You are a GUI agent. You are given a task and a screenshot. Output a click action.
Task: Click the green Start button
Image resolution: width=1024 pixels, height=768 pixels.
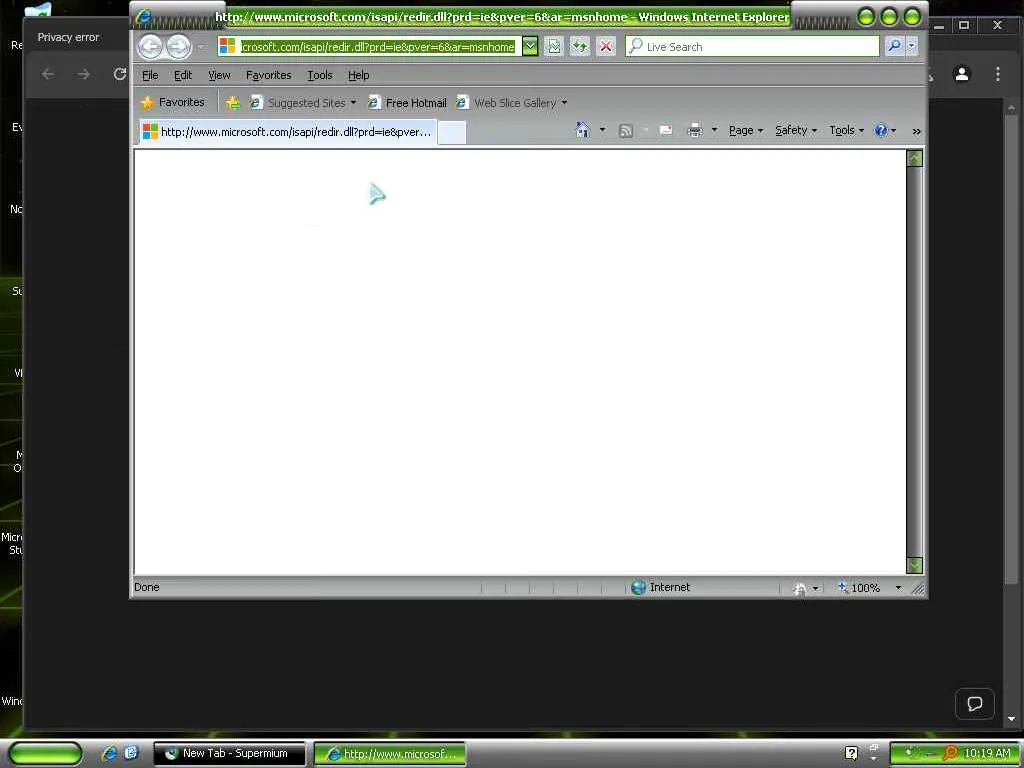45,753
